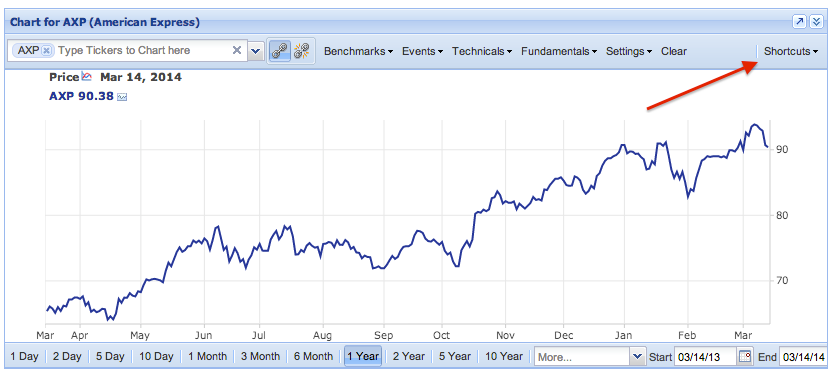Select the 1 Month range
Screen dimensions: 832x372
(x=207, y=357)
